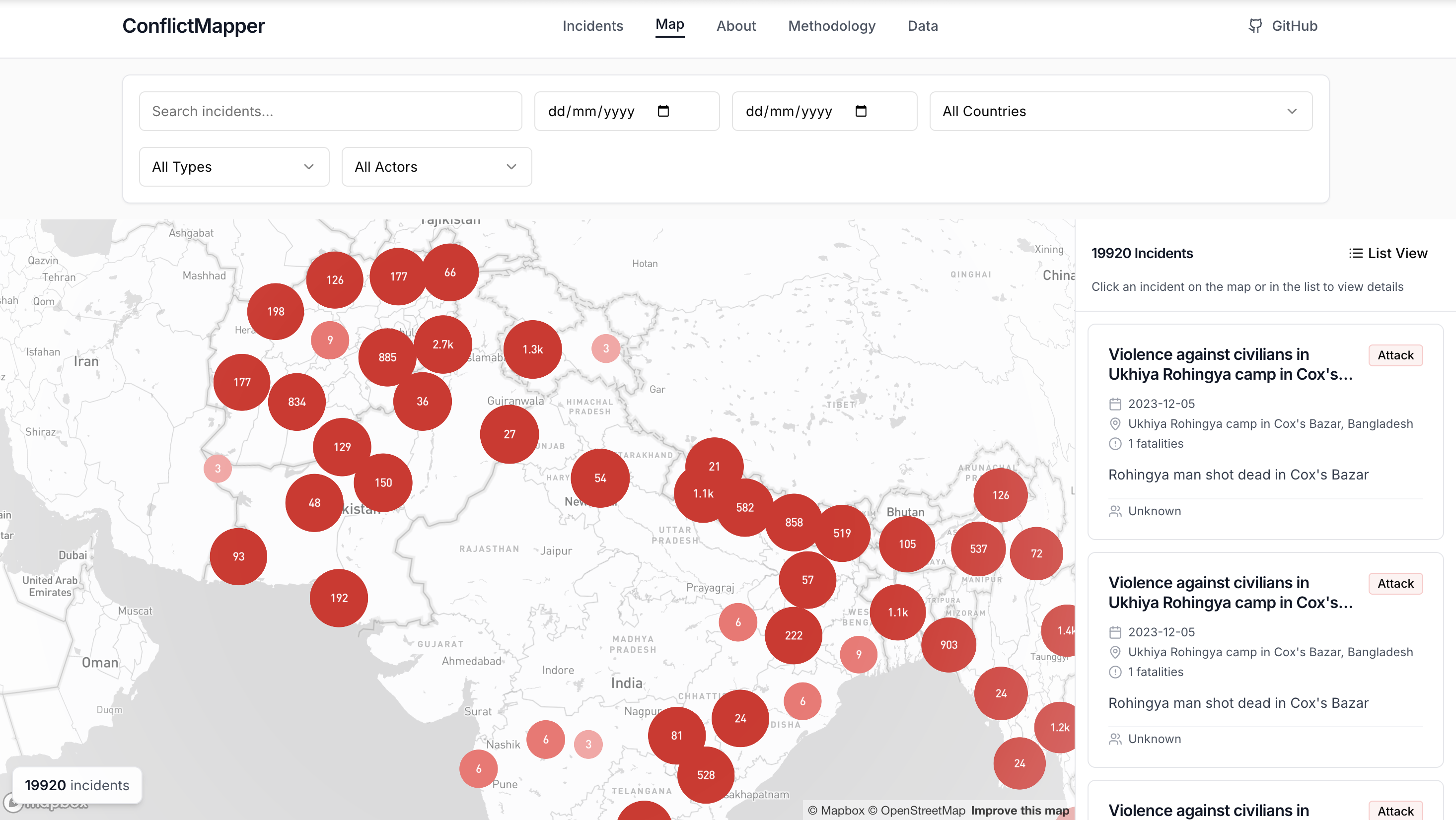Image resolution: width=1456 pixels, height=820 pixels.
Task: Click the 198 cluster marker
Action: pyautogui.click(x=276, y=311)
